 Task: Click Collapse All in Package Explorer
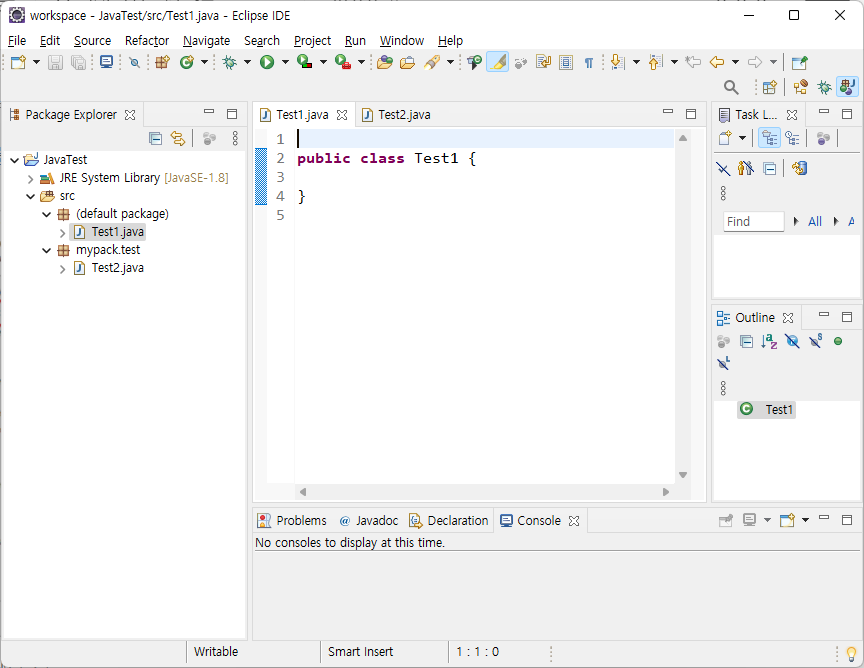coord(156,138)
